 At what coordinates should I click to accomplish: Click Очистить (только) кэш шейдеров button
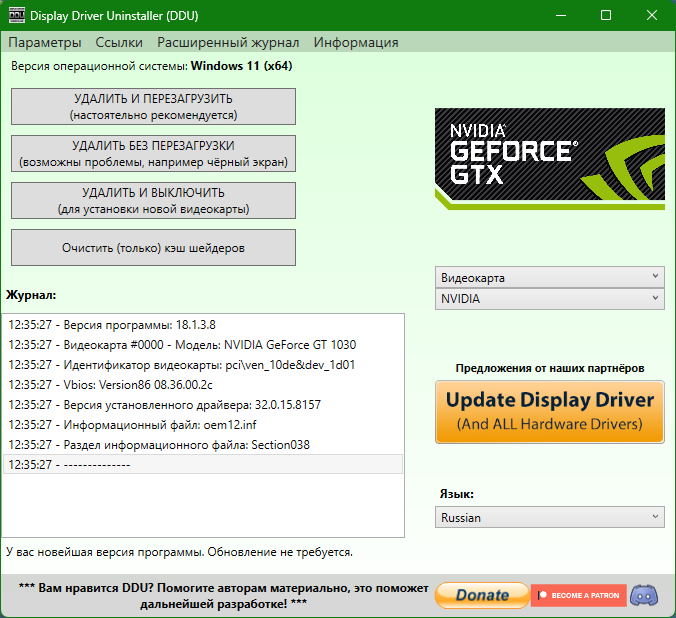pos(153,248)
